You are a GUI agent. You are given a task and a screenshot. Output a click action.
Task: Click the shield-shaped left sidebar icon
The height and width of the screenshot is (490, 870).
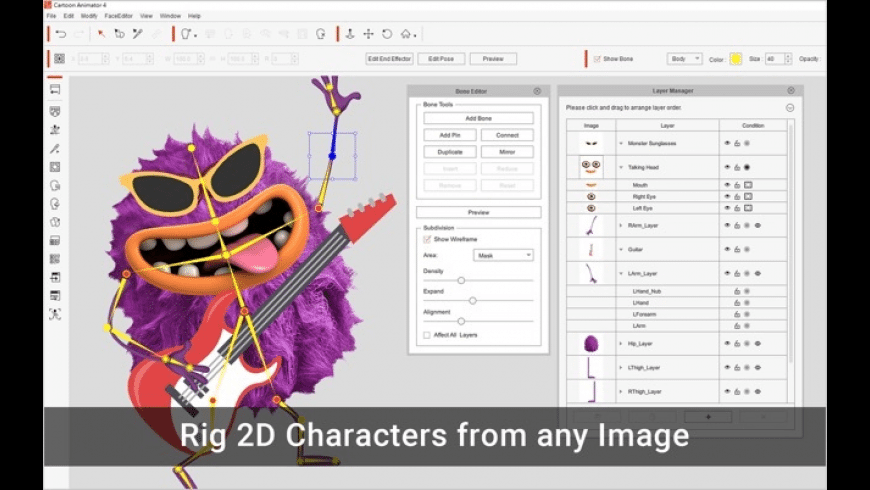click(55, 112)
